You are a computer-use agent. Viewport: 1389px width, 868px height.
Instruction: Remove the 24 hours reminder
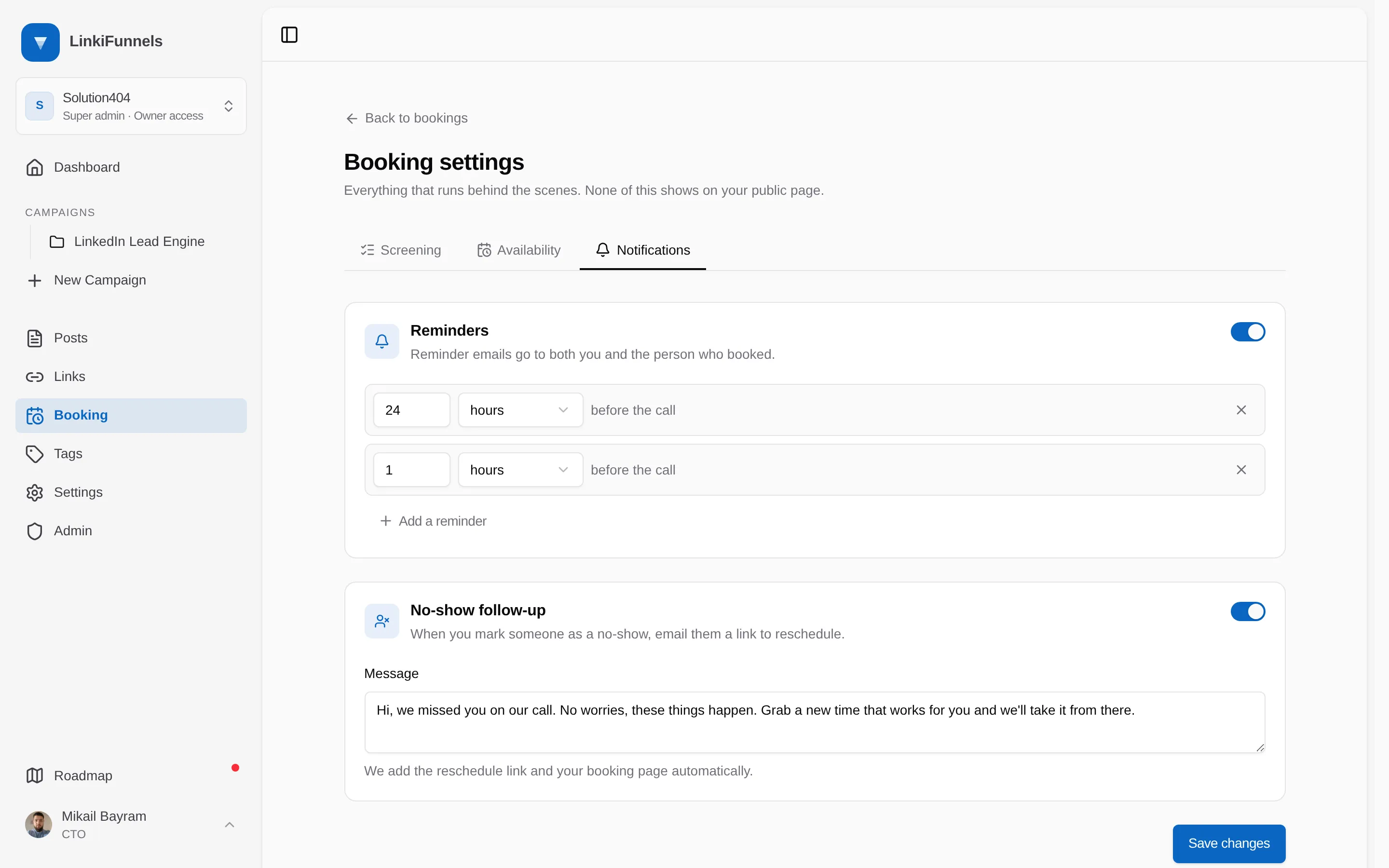(1241, 410)
